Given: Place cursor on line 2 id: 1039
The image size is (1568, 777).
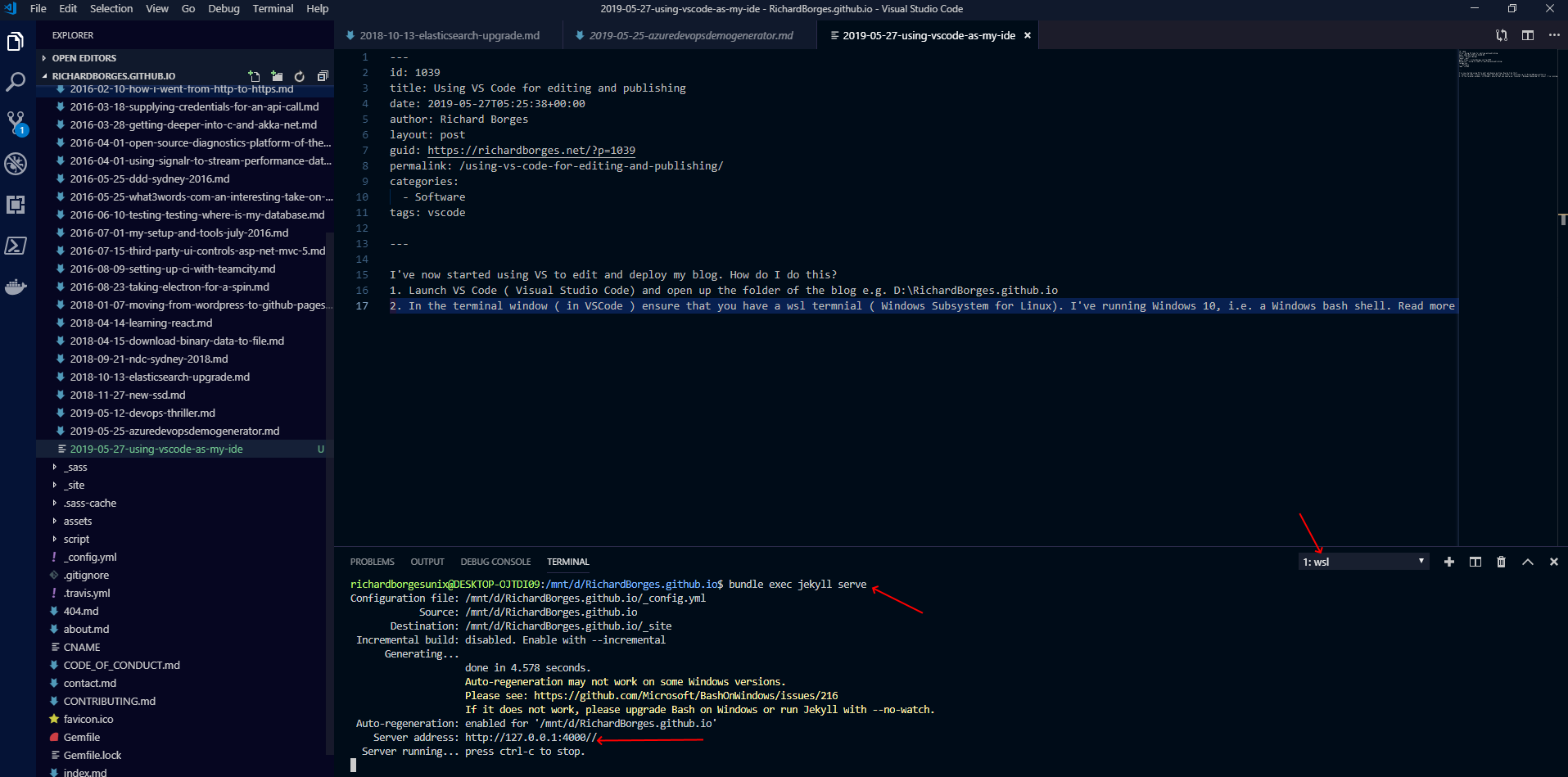Looking at the screenshot, I should point(415,72).
